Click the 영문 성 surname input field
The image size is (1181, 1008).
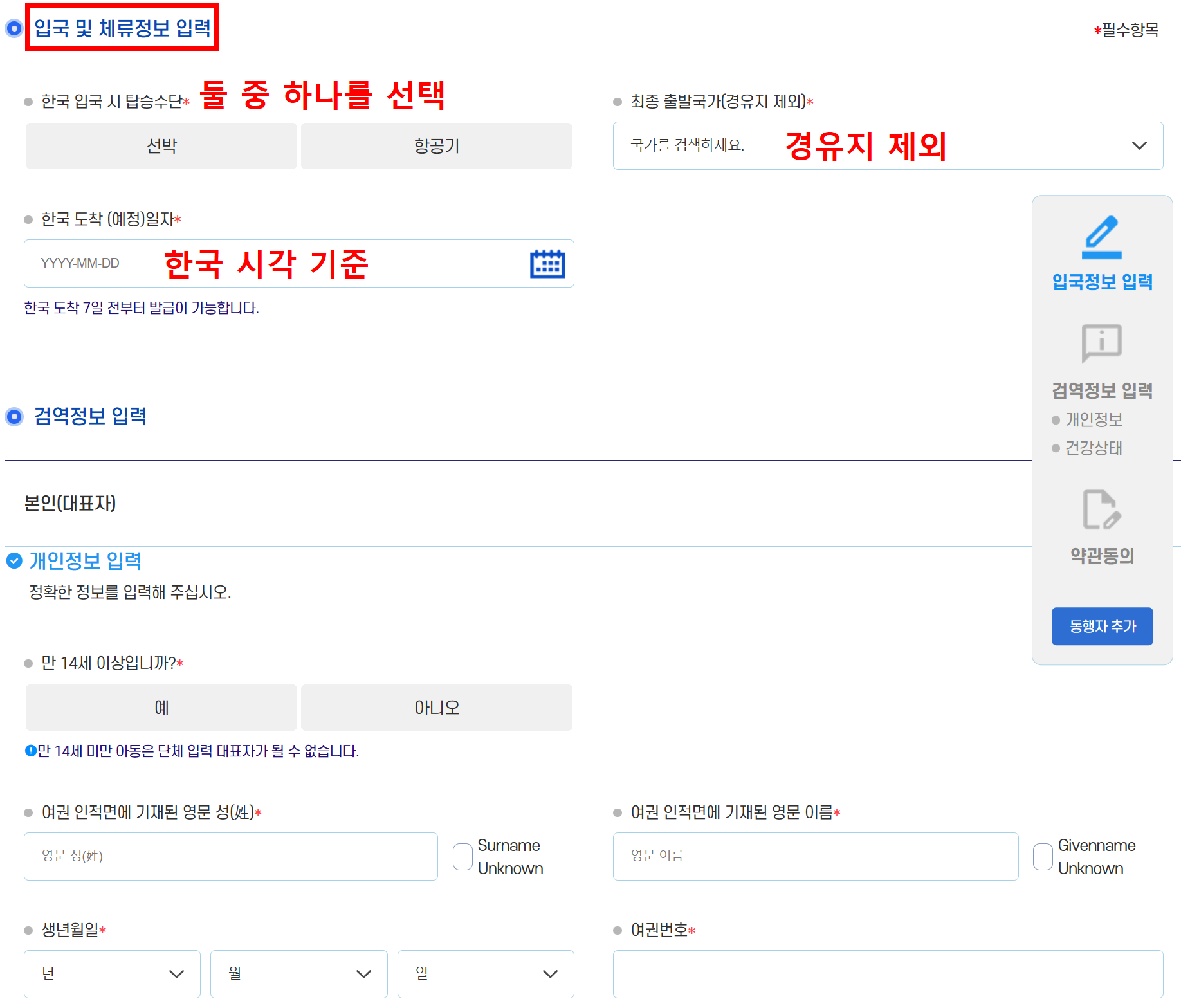231,857
